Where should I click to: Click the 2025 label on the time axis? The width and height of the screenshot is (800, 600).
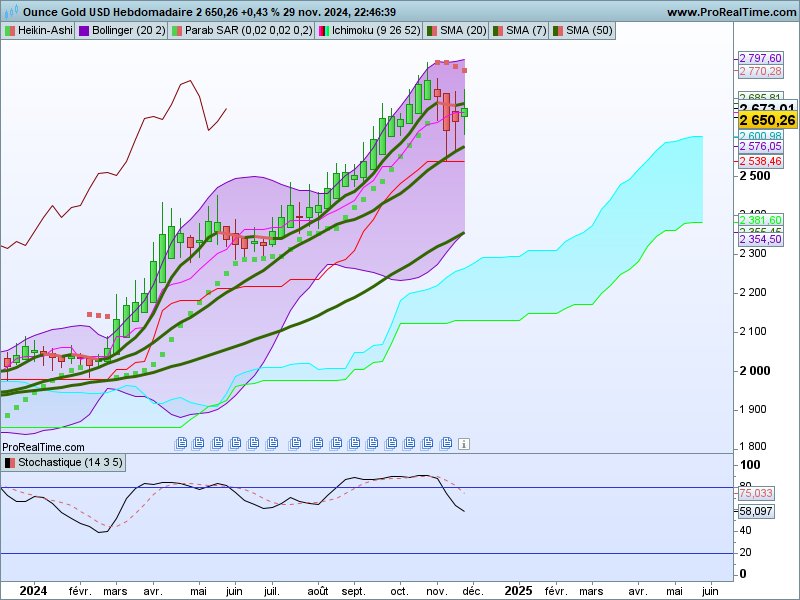point(518,591)
